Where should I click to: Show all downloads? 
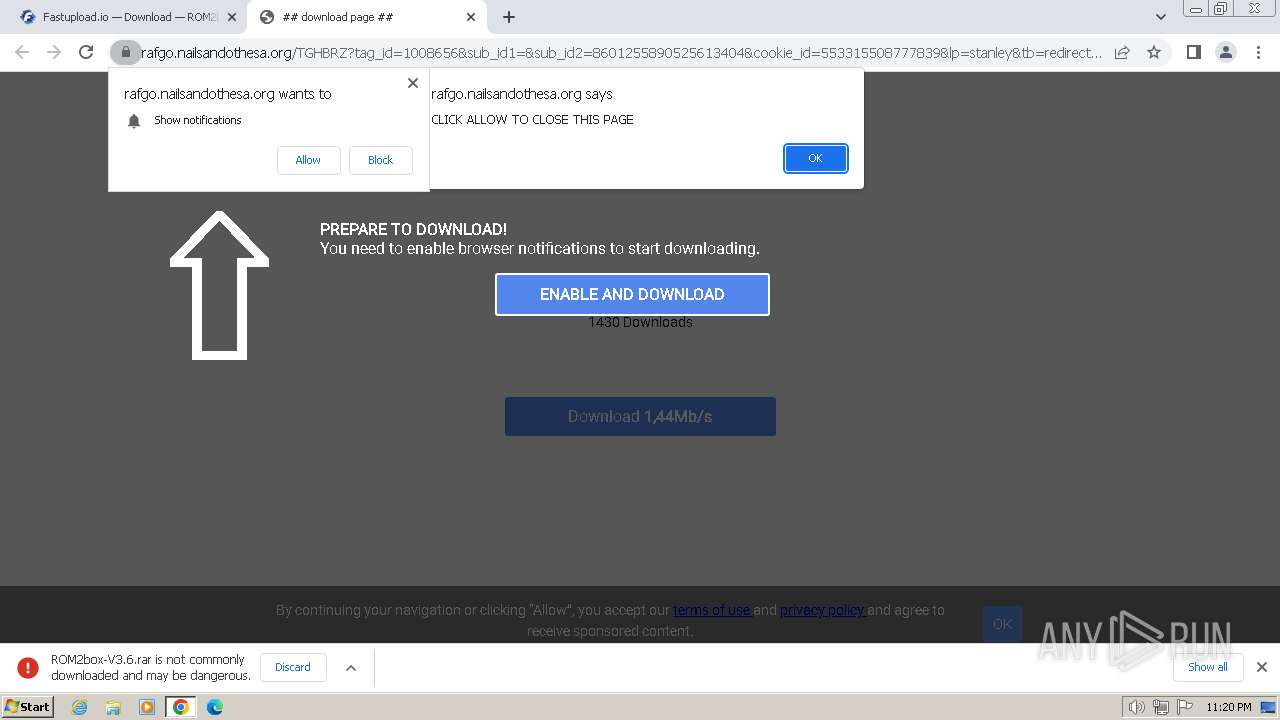pos(1207,667)
